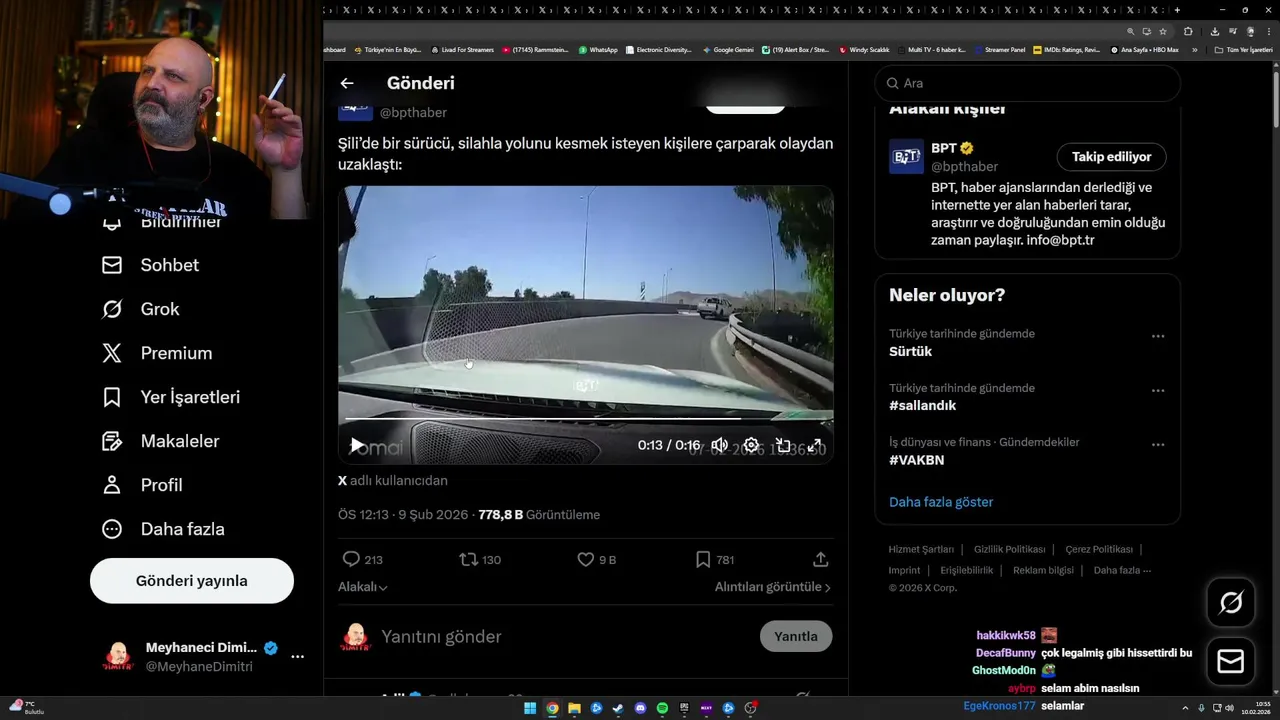Open the #sallandık trending topic
This screenshot has height=720, width=1280.
[922, 406]
